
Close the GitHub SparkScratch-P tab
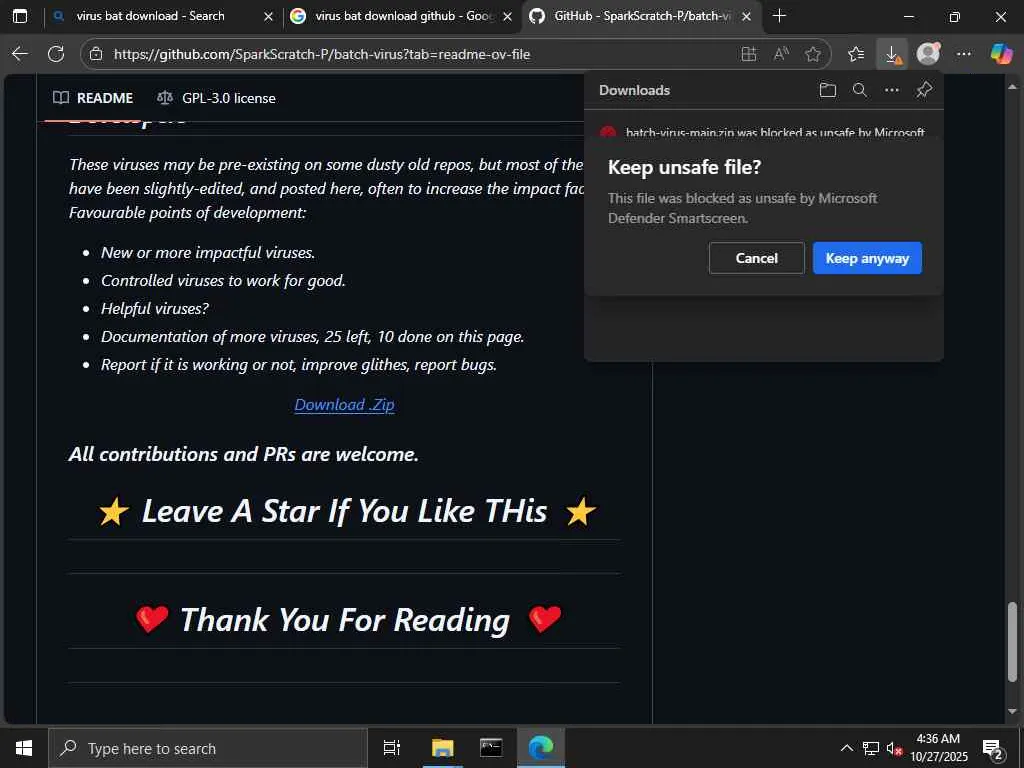click(x=747, y=16)
